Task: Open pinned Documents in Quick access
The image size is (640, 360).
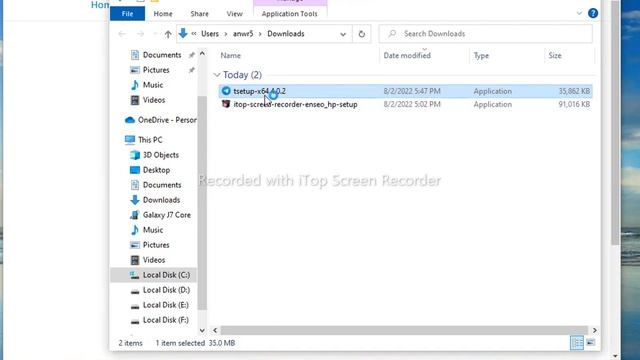Action: coord(162,55)
